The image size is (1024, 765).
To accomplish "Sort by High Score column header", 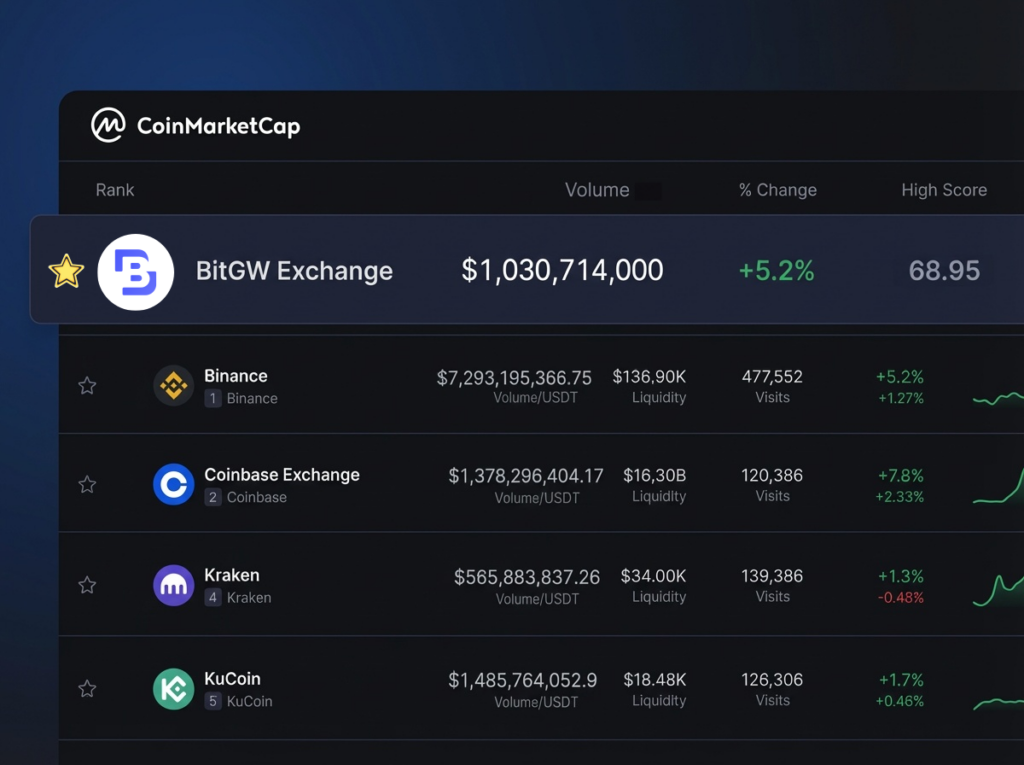I will click(944, 190).
